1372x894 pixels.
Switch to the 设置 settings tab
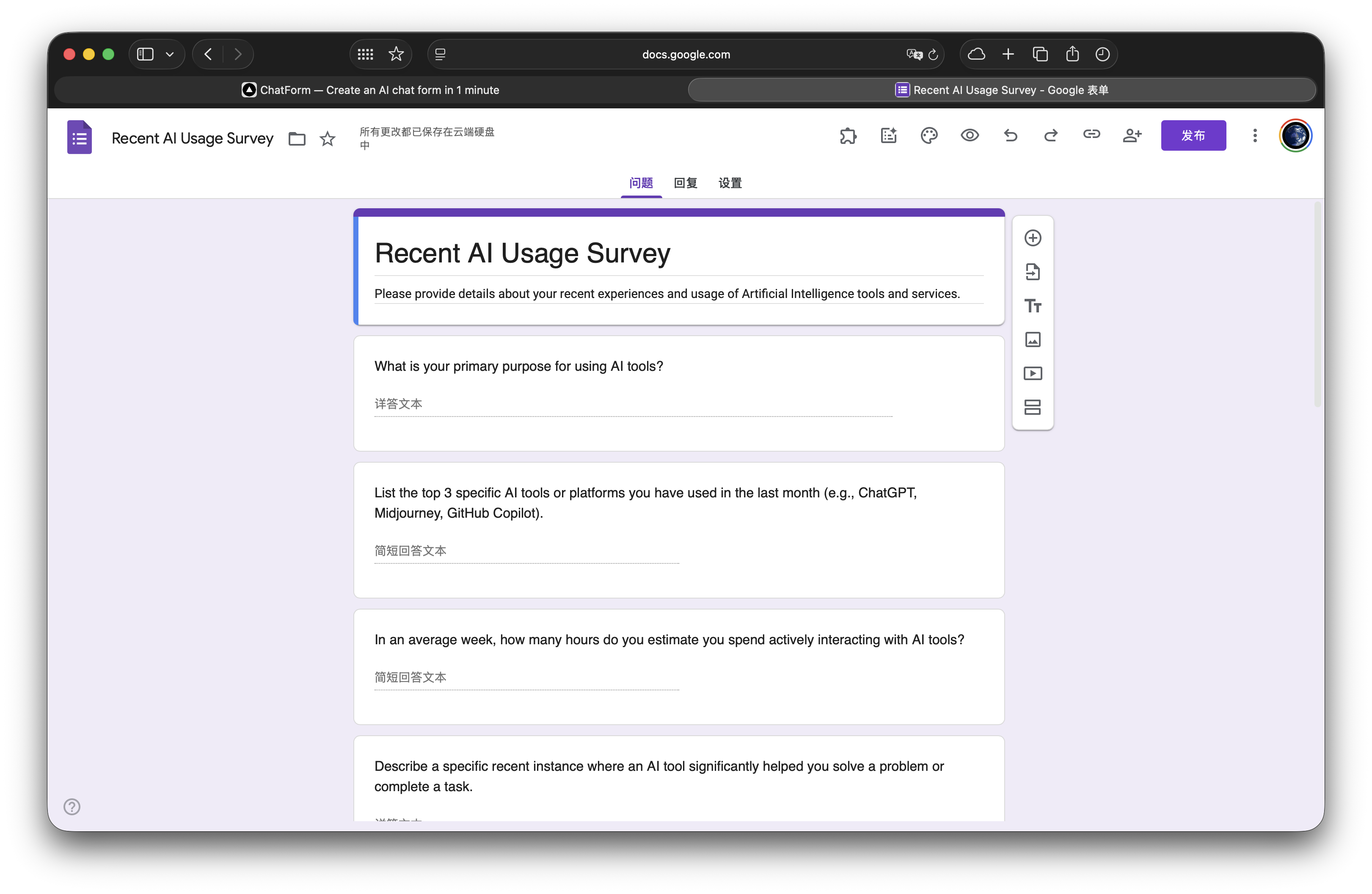click(x=730, y=183)
